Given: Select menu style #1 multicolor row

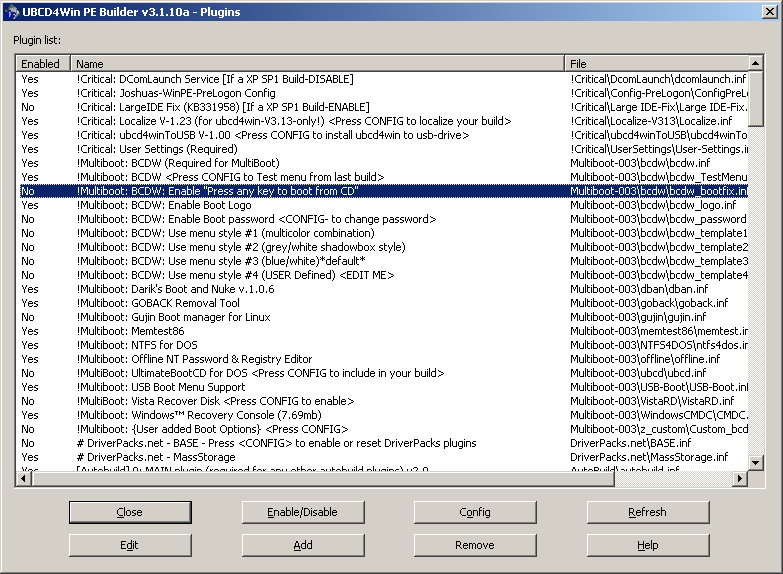Looking at the screenshot, I should 384,233.
